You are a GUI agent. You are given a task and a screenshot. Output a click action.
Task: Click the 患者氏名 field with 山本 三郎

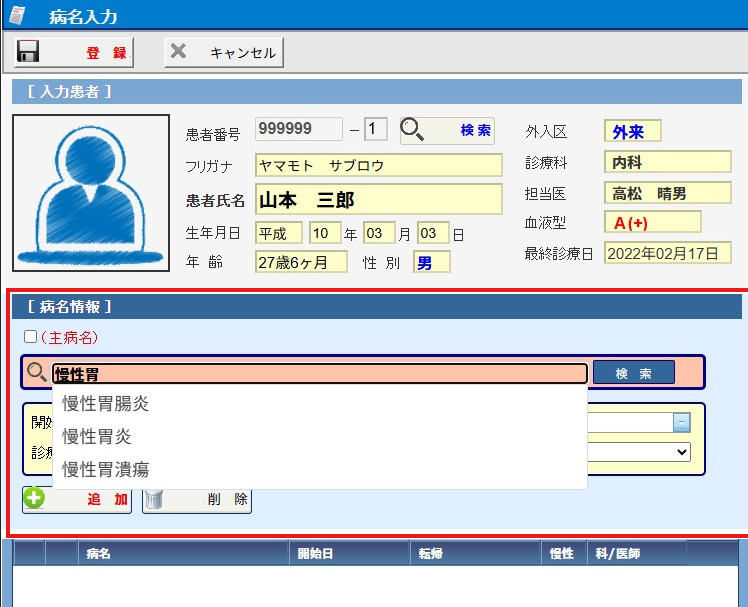378,199
